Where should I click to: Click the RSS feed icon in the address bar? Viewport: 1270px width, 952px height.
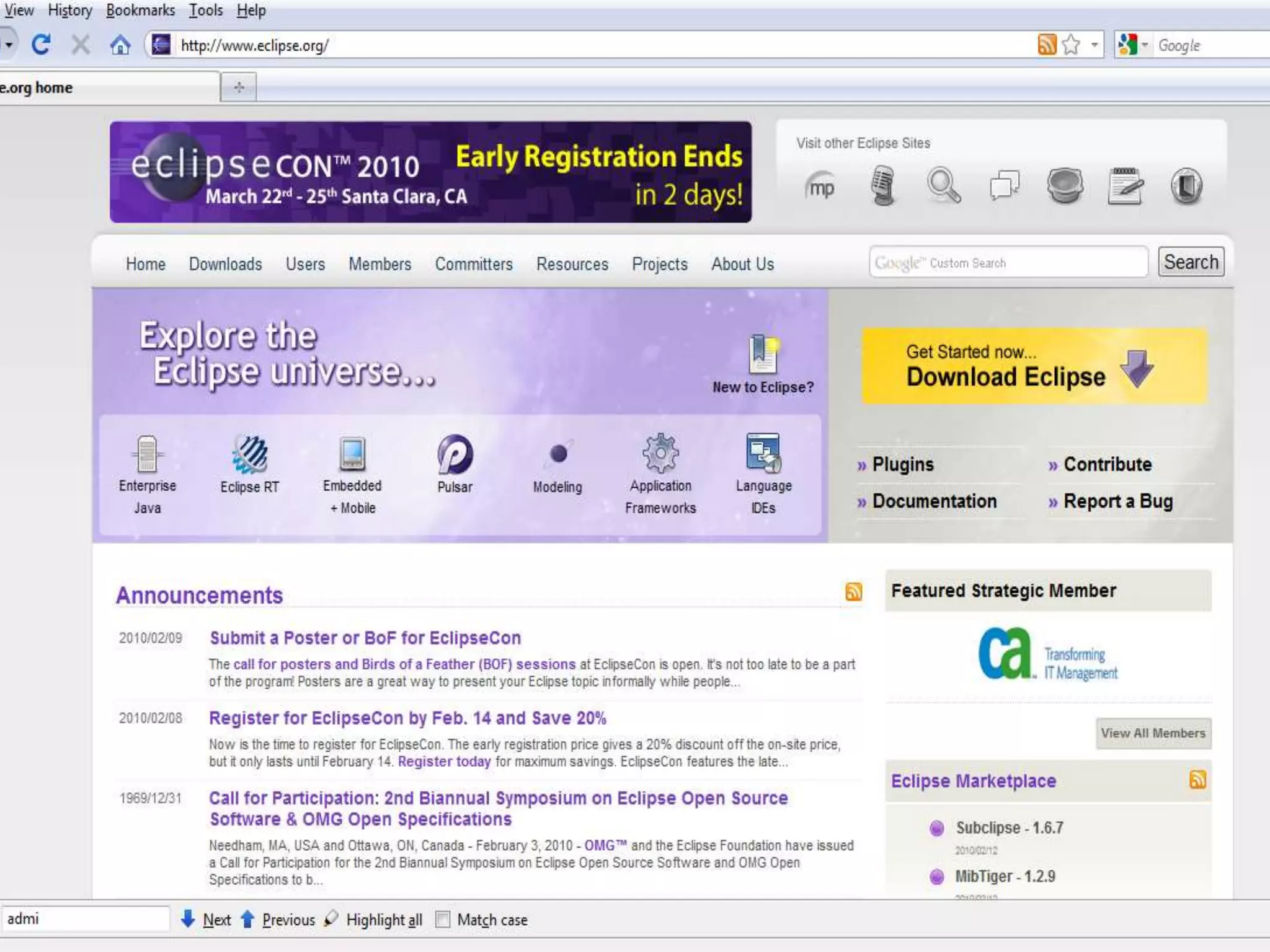tap(1047, 45)
